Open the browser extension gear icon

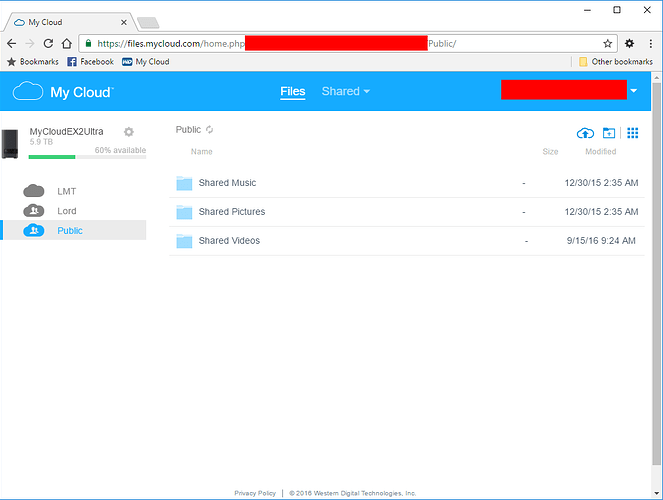[x=630, y=43]
